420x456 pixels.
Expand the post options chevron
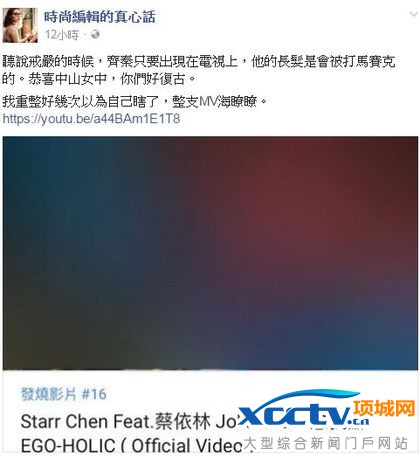point(413,15)
